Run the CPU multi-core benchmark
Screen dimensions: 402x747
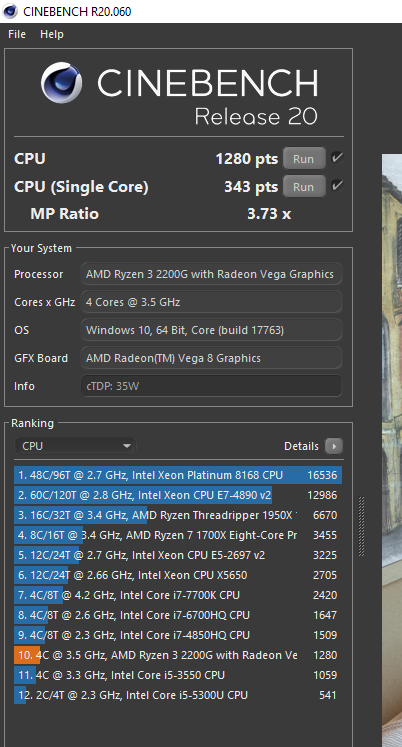point(304,159)
